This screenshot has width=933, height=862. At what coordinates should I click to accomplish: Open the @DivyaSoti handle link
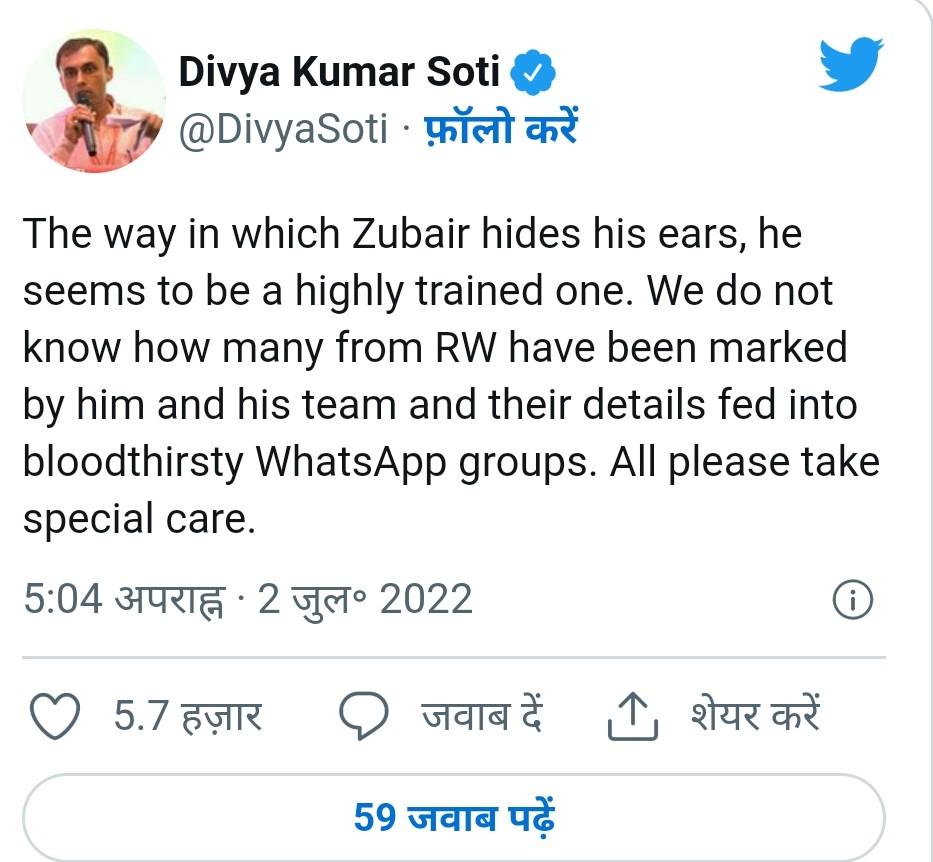pos(282,129)
